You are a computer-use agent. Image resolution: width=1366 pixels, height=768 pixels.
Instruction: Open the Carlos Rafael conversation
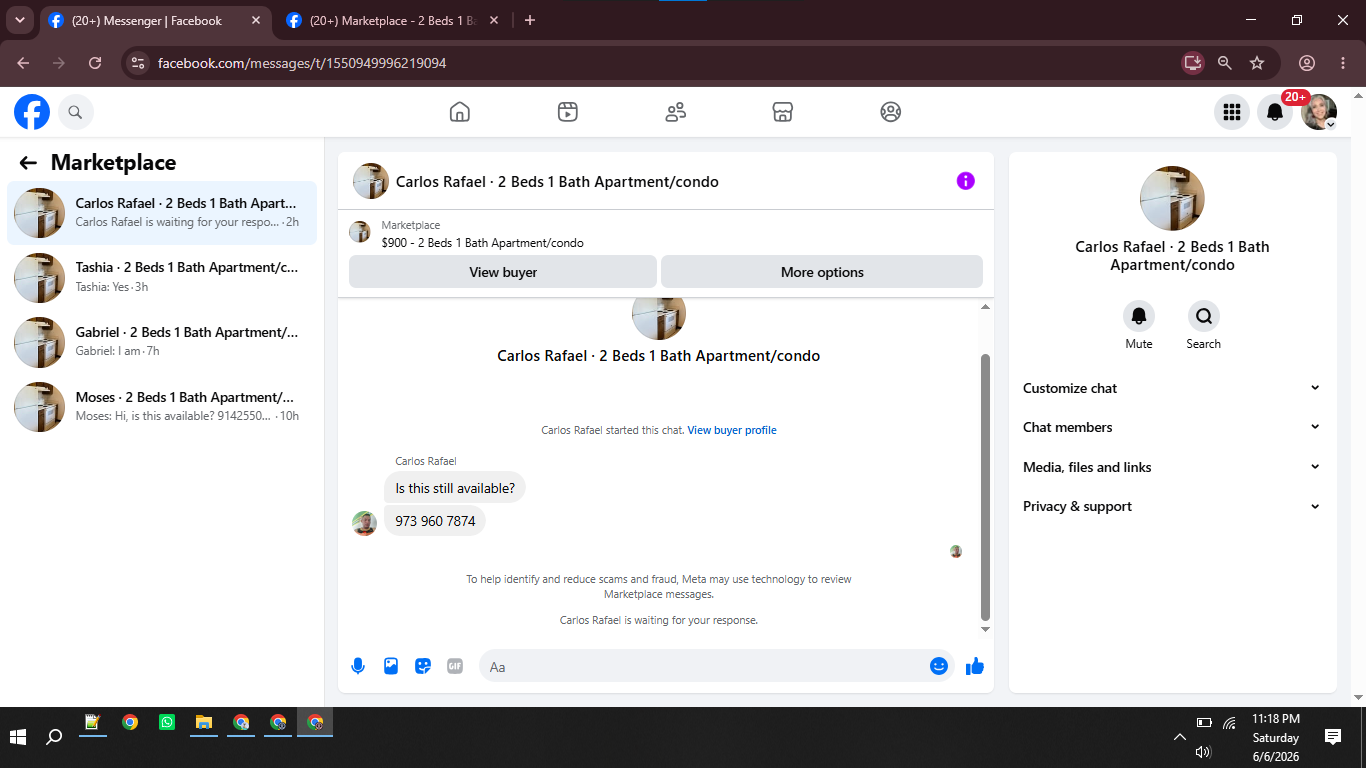(162, 213)
